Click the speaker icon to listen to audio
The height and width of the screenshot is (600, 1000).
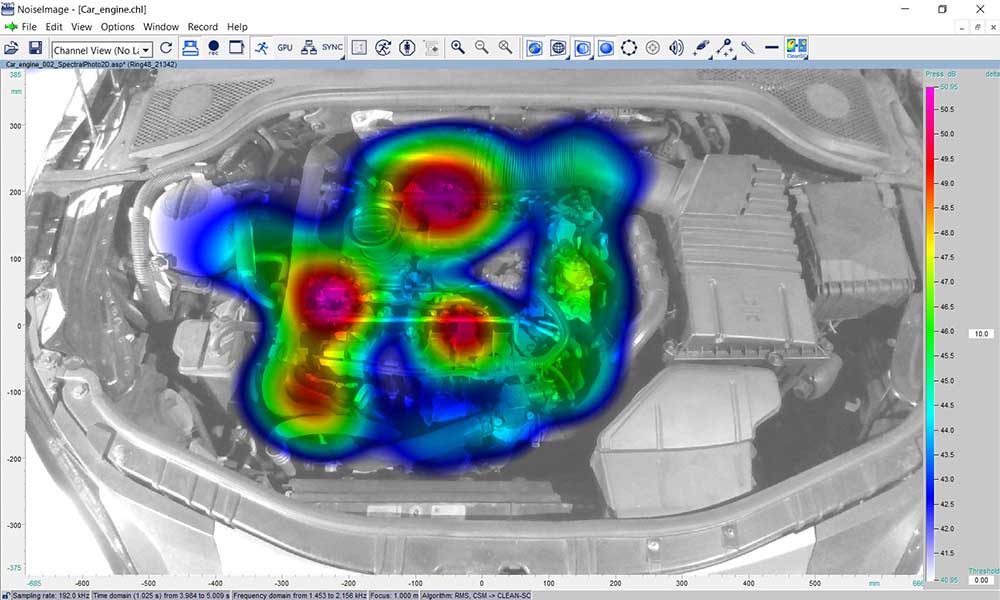point(674,46)
